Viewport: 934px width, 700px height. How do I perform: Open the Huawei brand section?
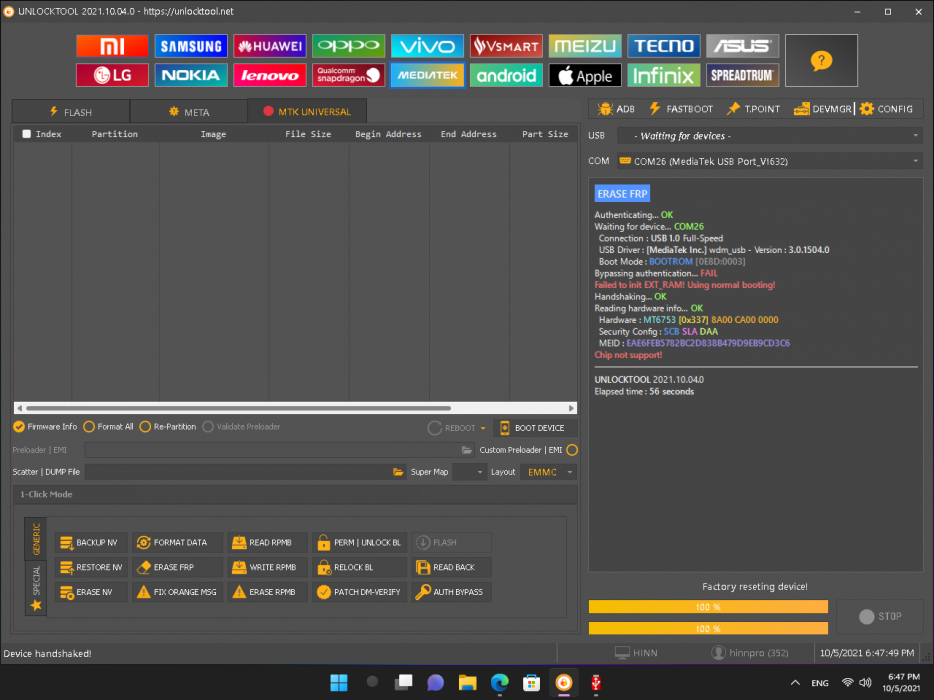pyautogui.click(x=270, y=46)
